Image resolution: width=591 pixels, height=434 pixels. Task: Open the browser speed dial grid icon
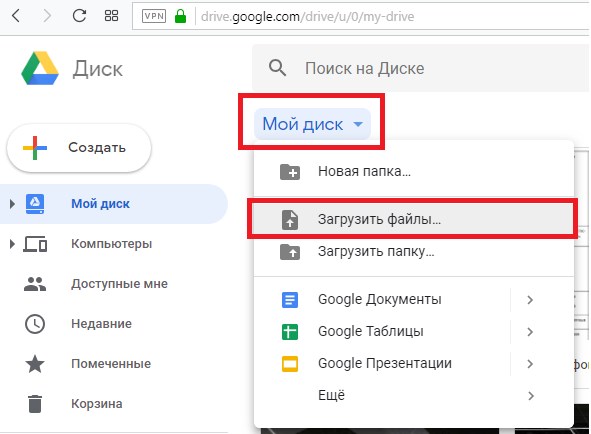(111, 16)
